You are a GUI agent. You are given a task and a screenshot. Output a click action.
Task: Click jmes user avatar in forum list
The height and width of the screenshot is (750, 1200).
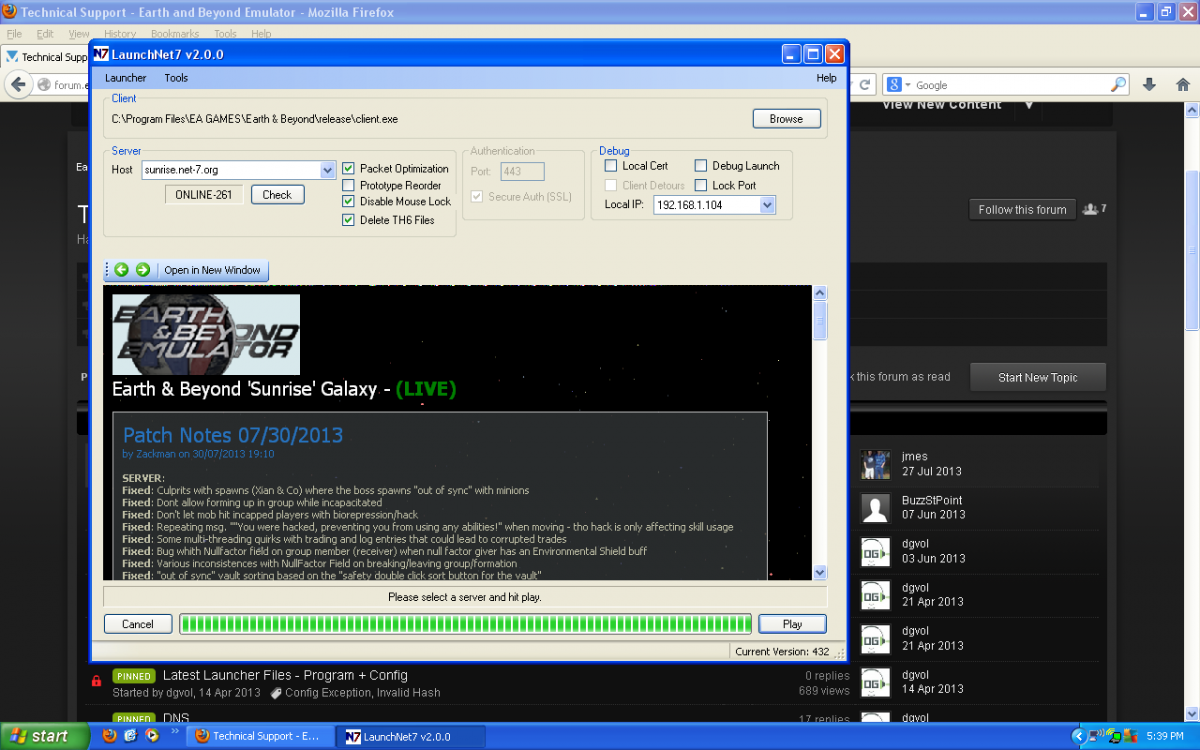pos(875,464)
